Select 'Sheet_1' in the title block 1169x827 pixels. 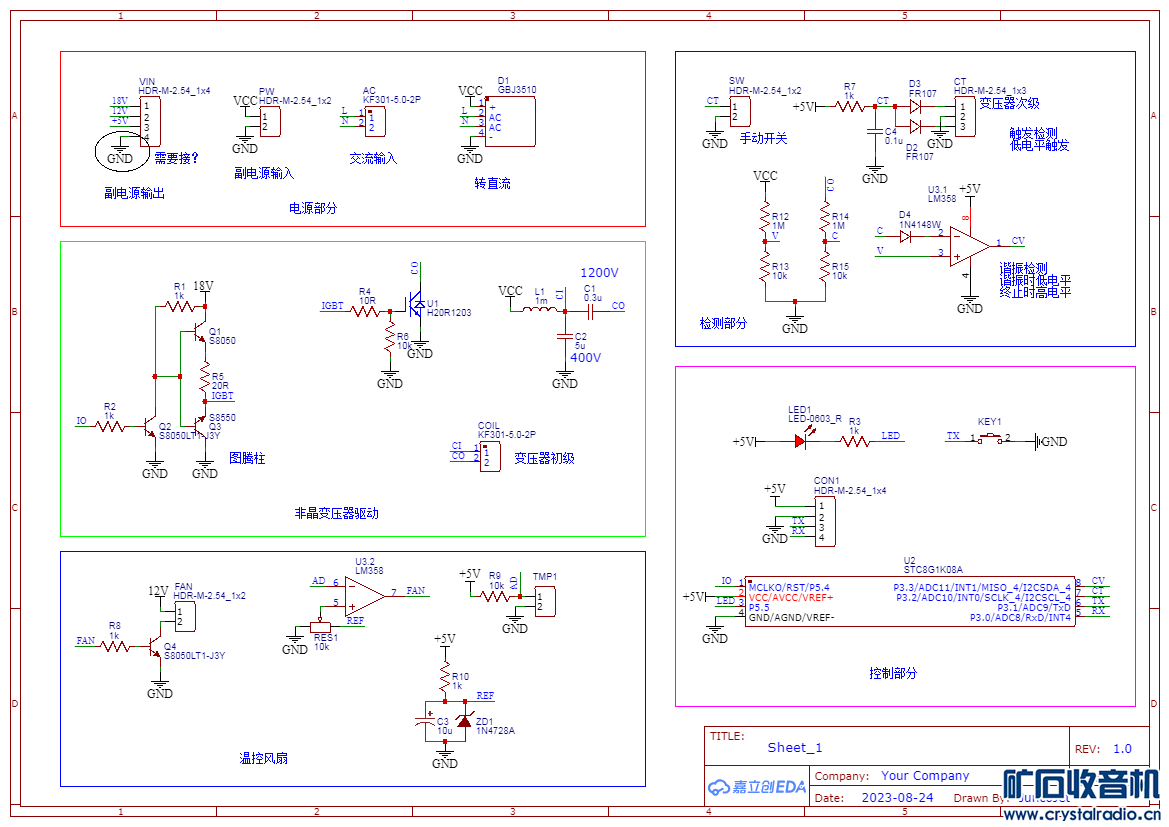[795, 748]
